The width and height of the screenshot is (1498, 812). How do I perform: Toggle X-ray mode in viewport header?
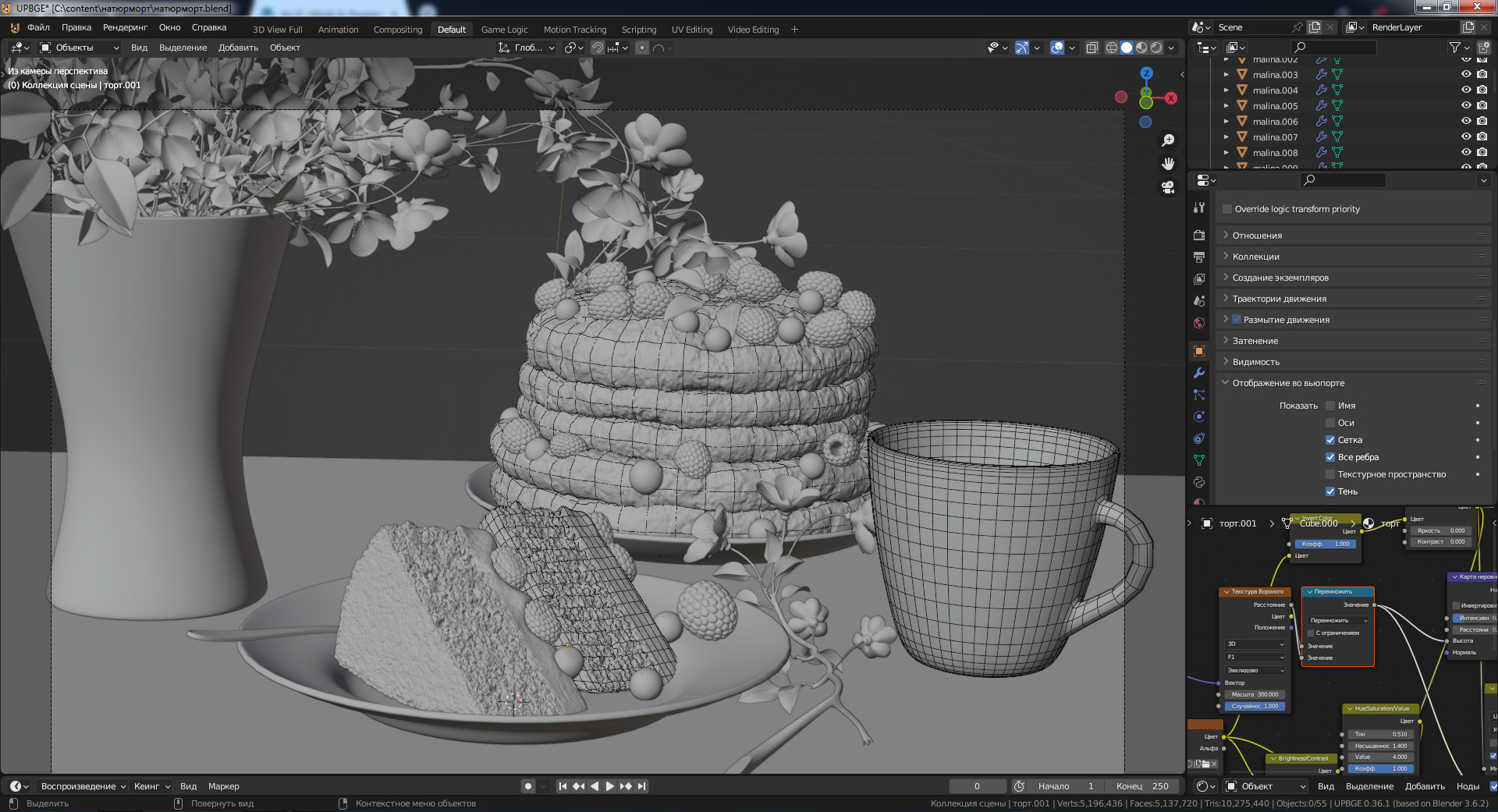1092,48
